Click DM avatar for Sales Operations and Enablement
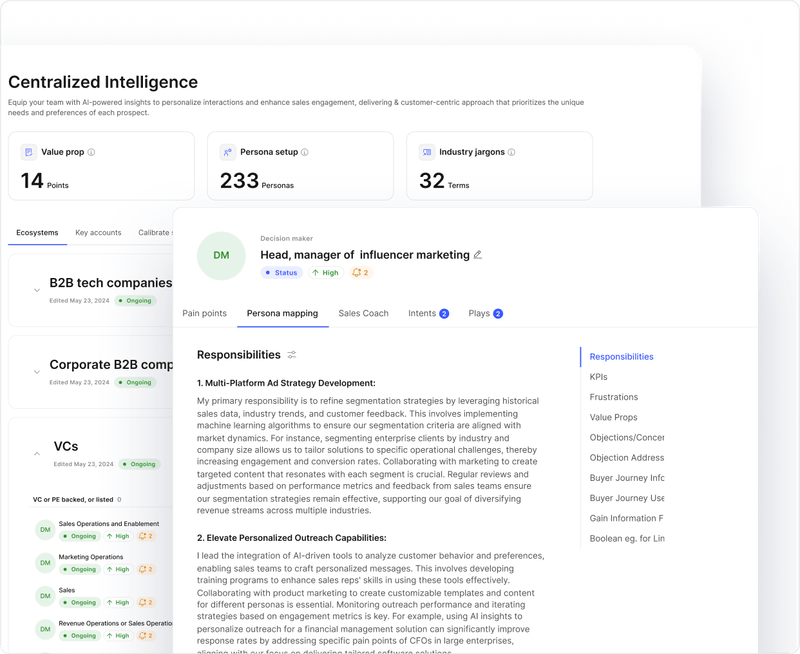This screenshot has height=654, width=800. tap(45, 530)
